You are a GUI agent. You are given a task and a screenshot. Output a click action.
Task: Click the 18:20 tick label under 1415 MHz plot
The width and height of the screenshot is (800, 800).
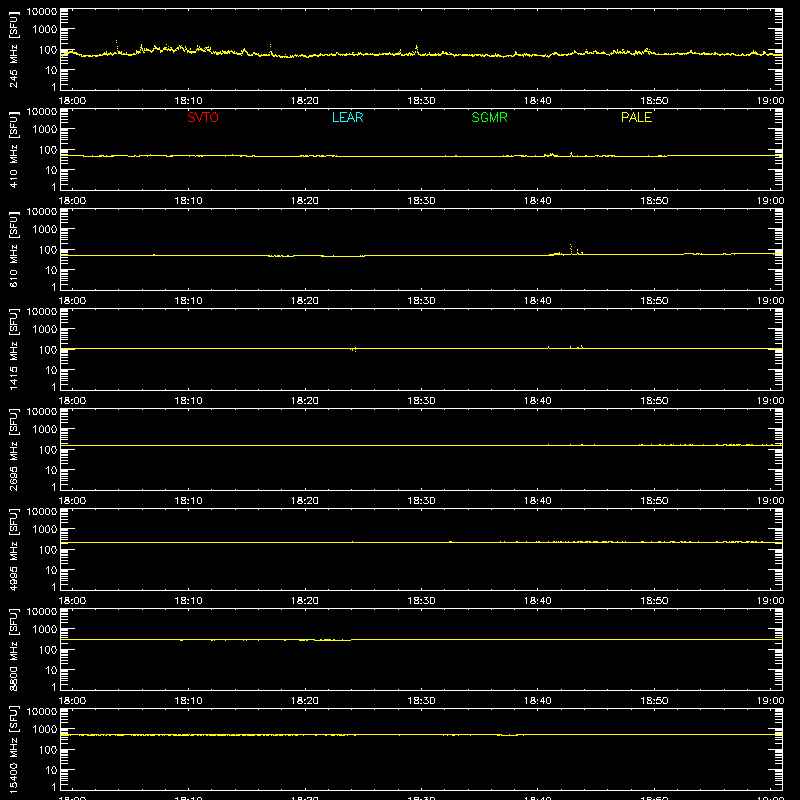point(305,401)
